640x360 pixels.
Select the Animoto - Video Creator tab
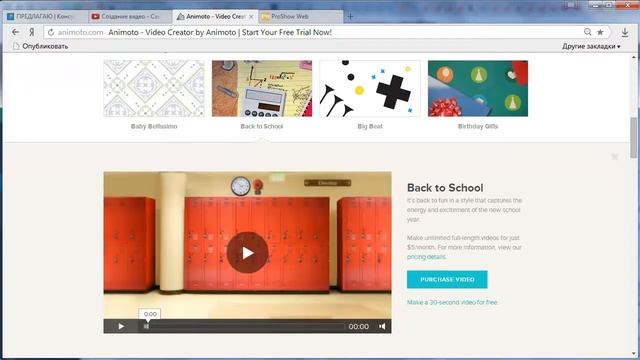click(x=215, y=16)
